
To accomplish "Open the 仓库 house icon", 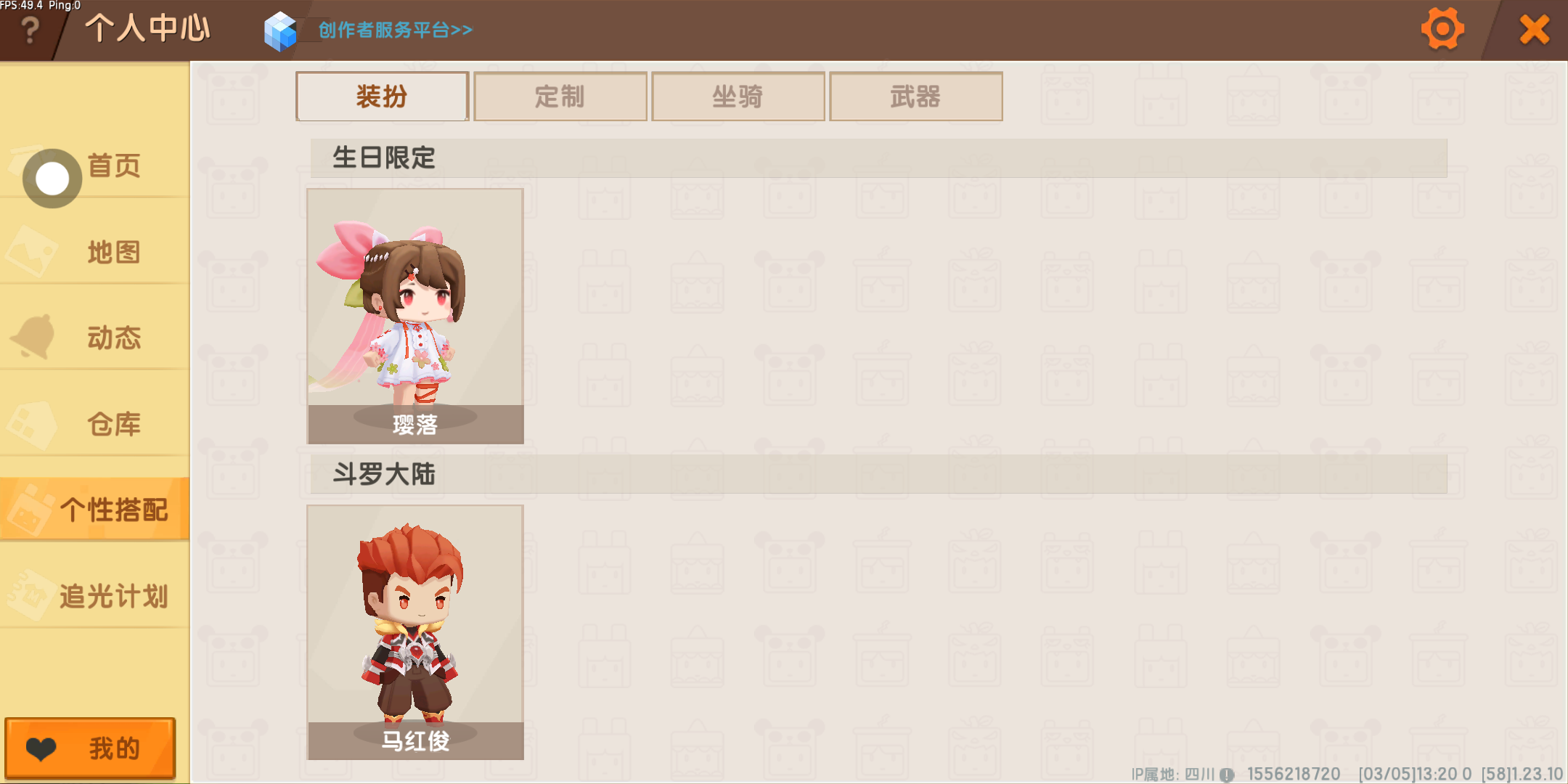I will pos(31,425).
